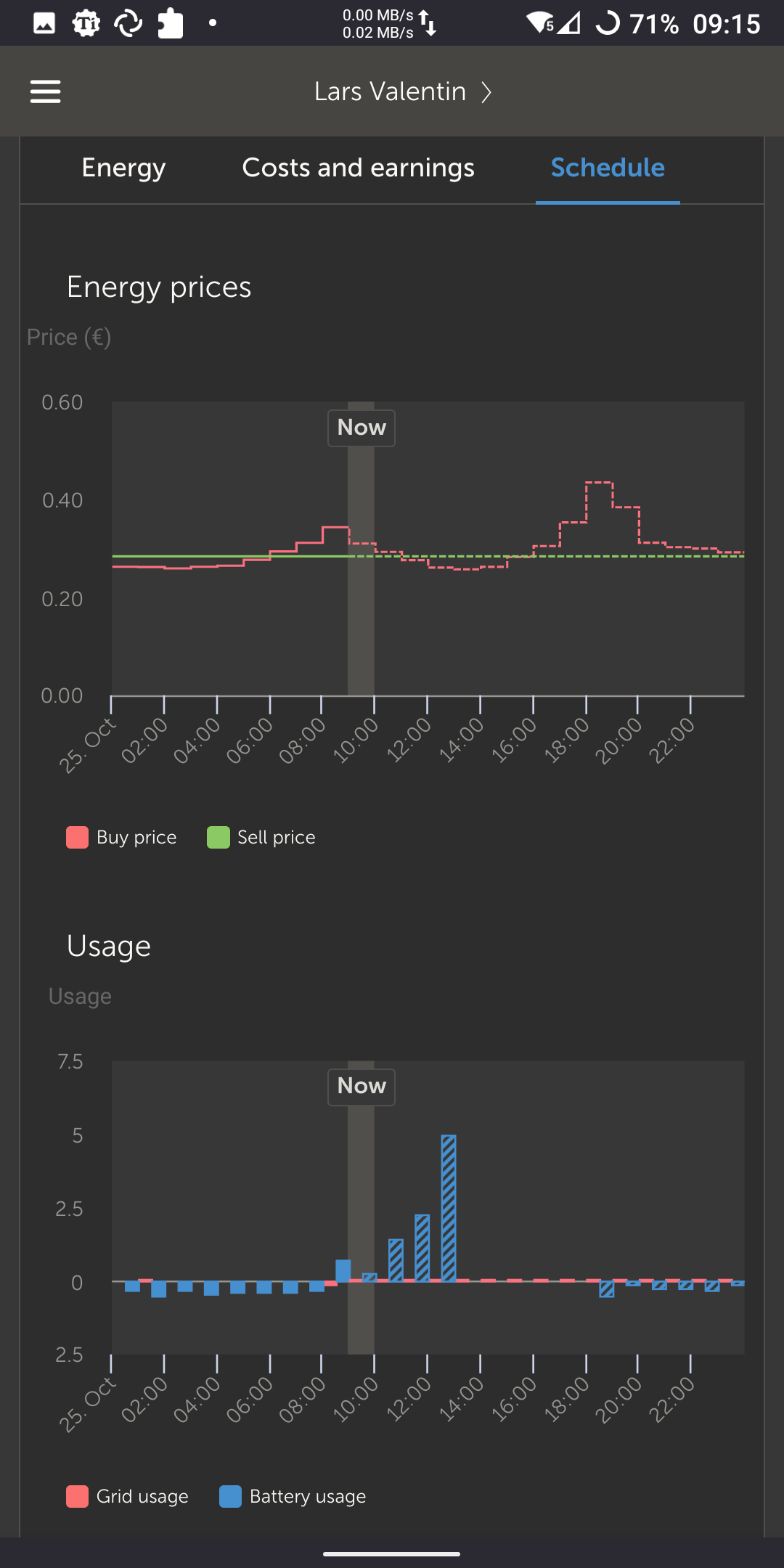Tap the network speed arrows indicator
This screenshot has width=784, height=1568.
coord(428,23)
